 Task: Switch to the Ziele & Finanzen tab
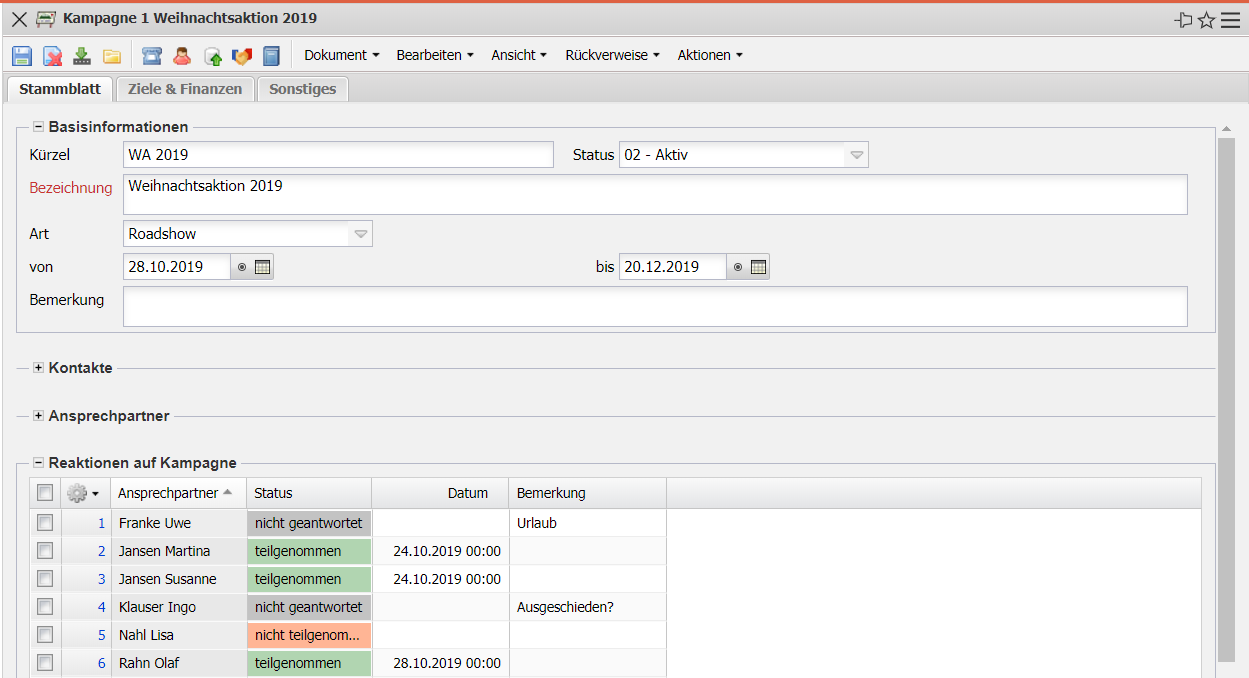[x=185, y=89]
